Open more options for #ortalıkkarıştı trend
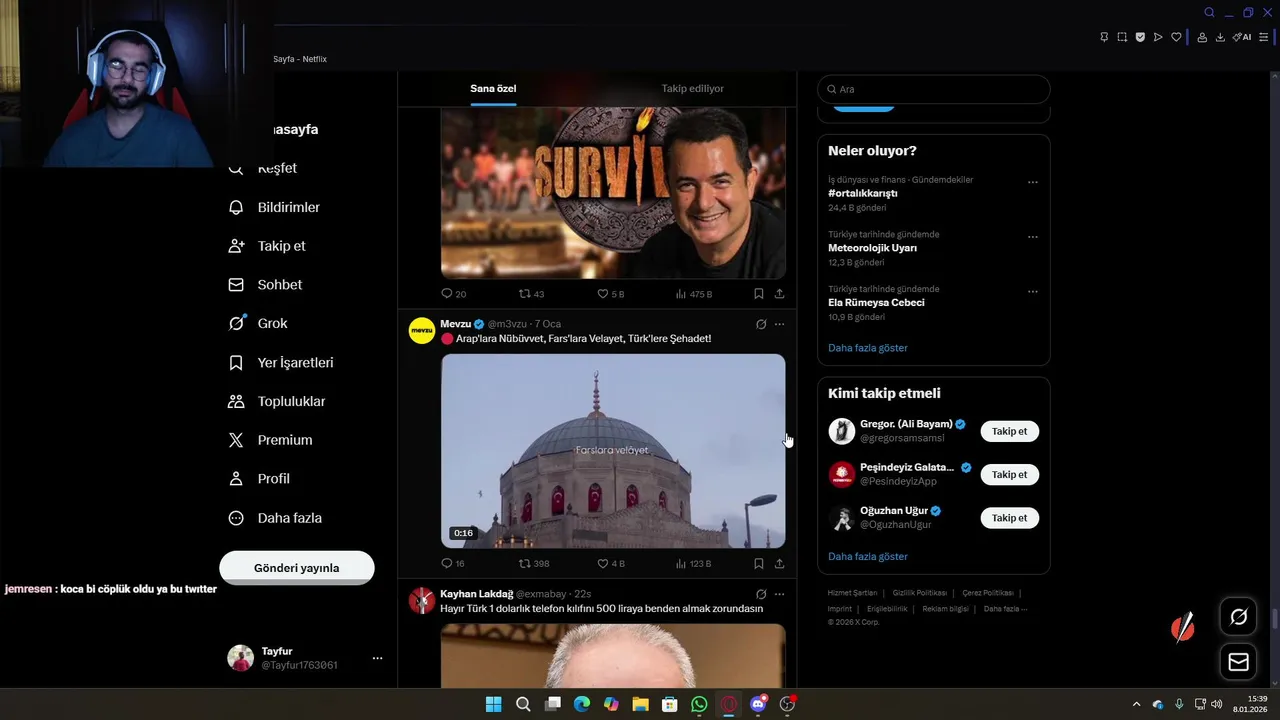 point(1033,182)
